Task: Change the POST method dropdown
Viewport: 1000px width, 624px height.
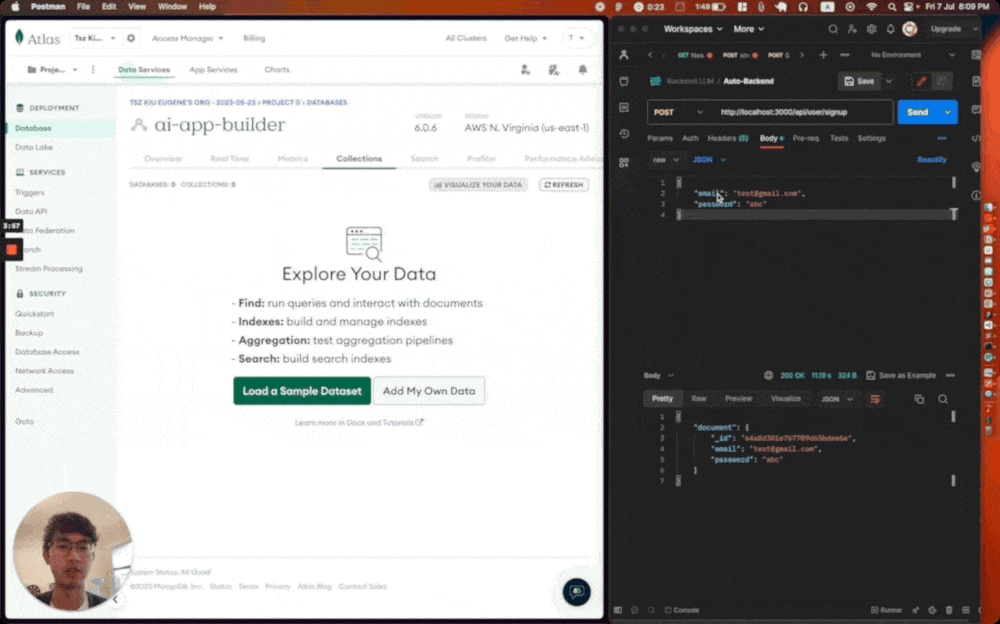Action: (678, 112)
